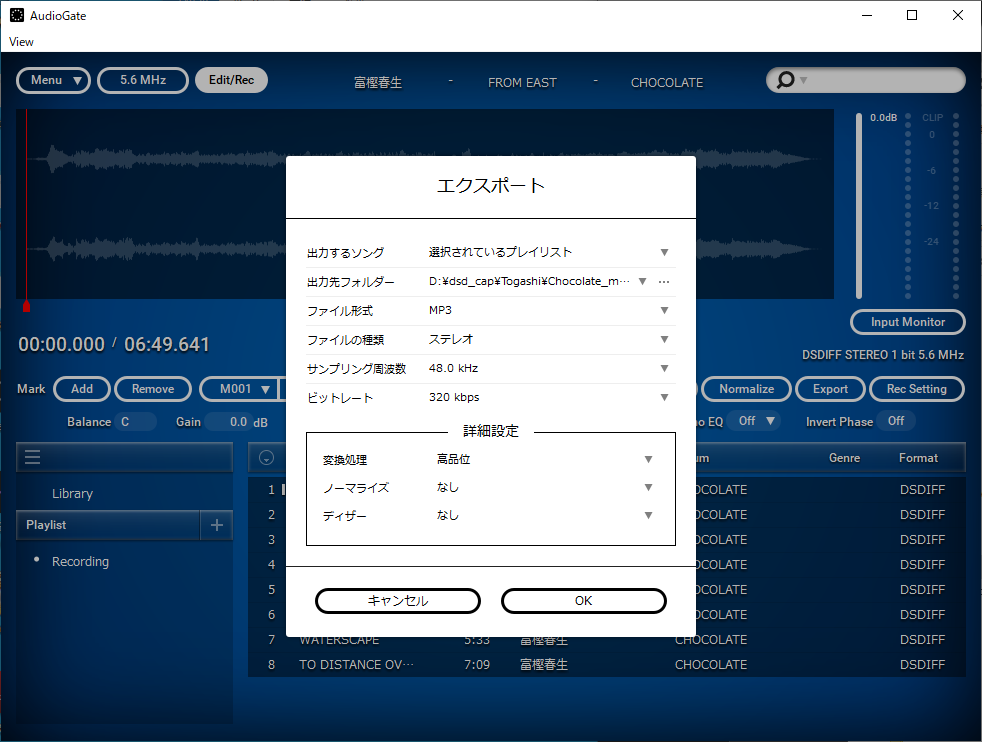Click the red playhead marker on waveform
This screenshot has width=982, height=742.
coord(26,306)
